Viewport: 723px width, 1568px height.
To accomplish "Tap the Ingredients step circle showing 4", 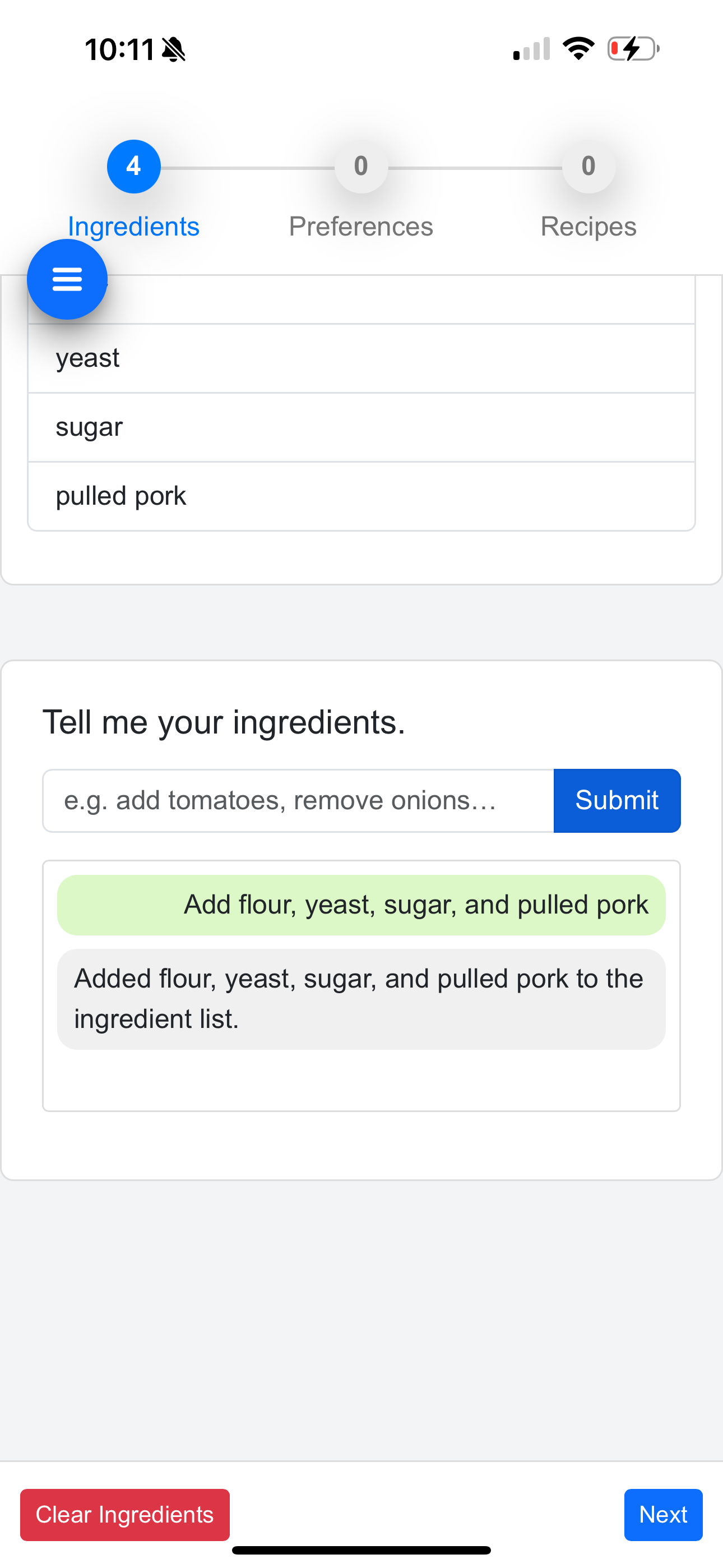I will (133, 166).
